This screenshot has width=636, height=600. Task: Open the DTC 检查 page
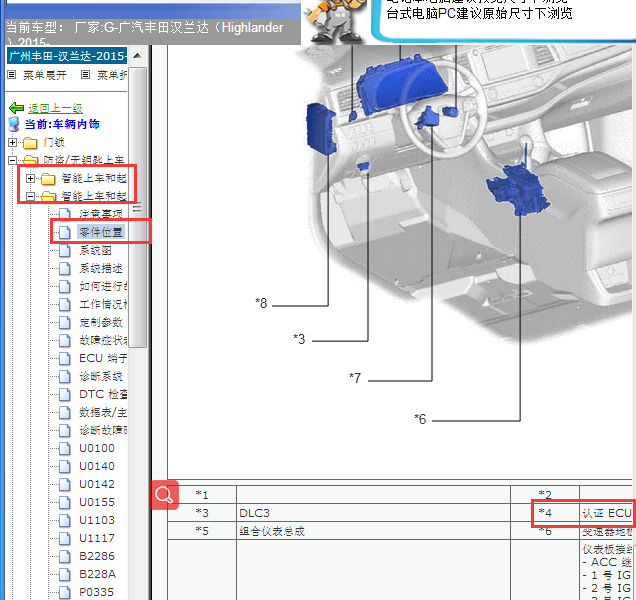(103, 394)
